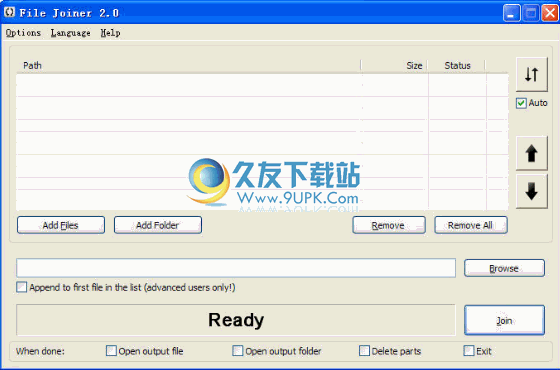Tick the Open output folder checkbox
This screenshot has width=560, height=370.
(238, 351)
